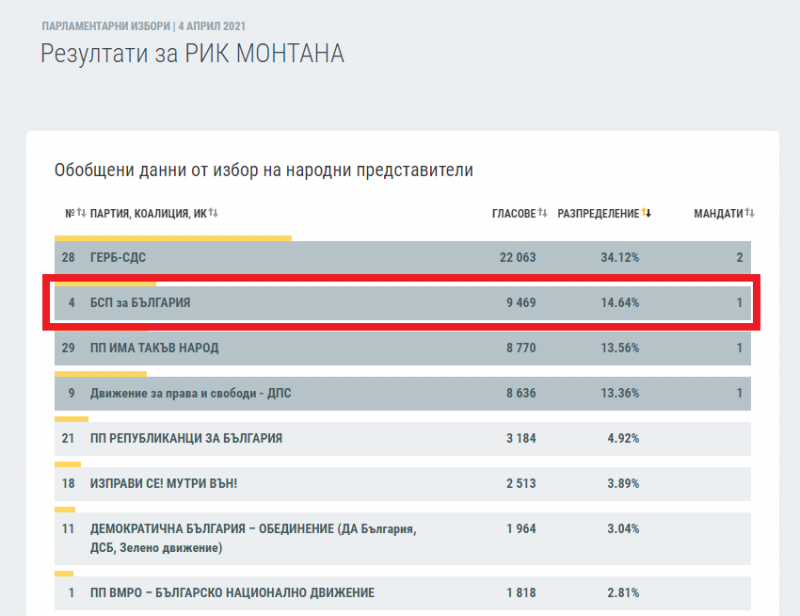Click the Резултати за РИК МОНТАНА heading
The height and width of the screenshot is (616, 800).
coord(192,54)
